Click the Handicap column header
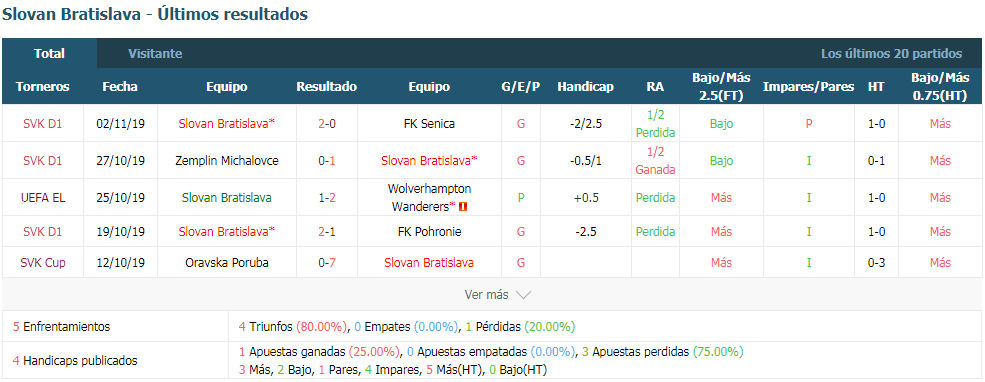985x382 pixels. [x=585, y=87]
